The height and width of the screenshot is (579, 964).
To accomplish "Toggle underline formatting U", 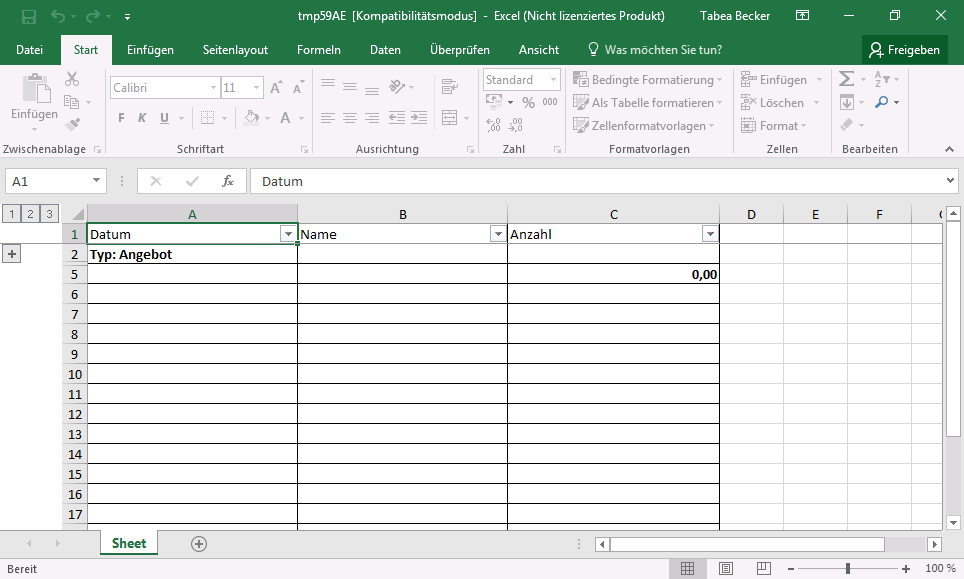I will click(x=164, y=118).
